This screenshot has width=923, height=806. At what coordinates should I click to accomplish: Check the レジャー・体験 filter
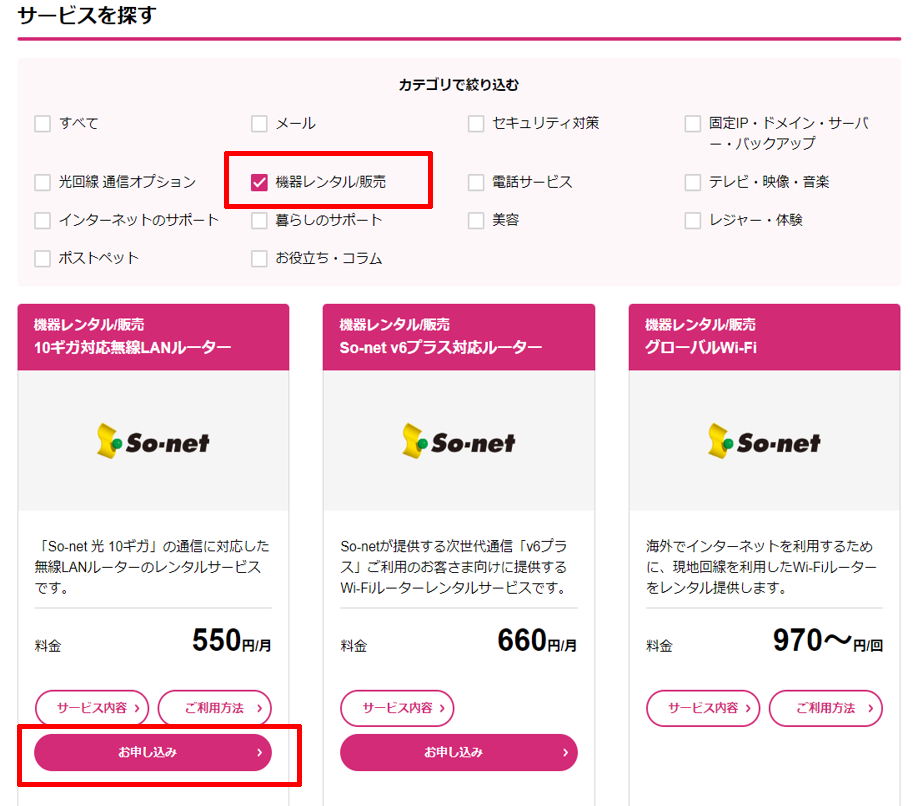[693, 220]
